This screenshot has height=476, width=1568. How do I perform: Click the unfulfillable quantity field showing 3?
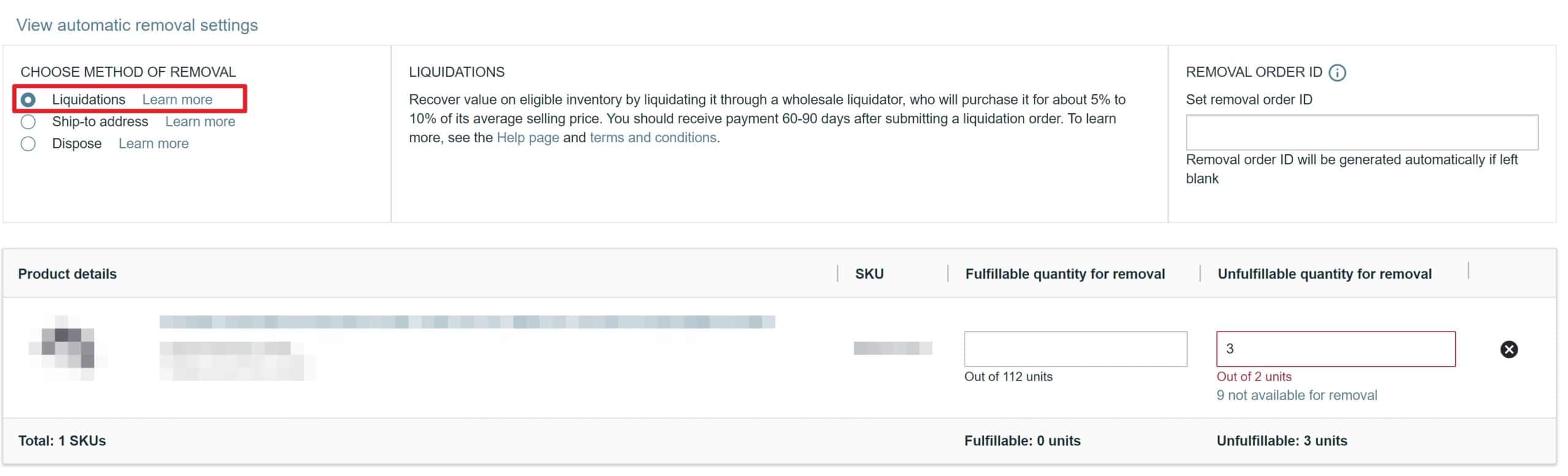coord(1336,349)
